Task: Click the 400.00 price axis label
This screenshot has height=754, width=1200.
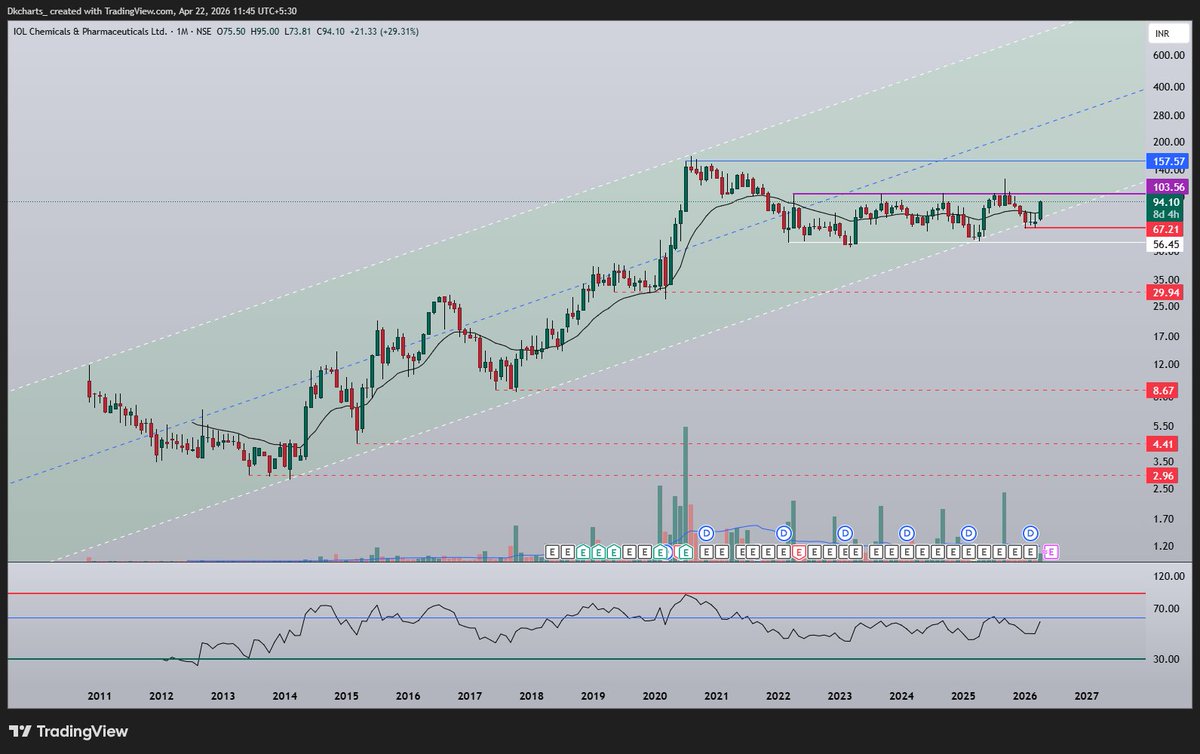Action: [x=1168, y=87]
